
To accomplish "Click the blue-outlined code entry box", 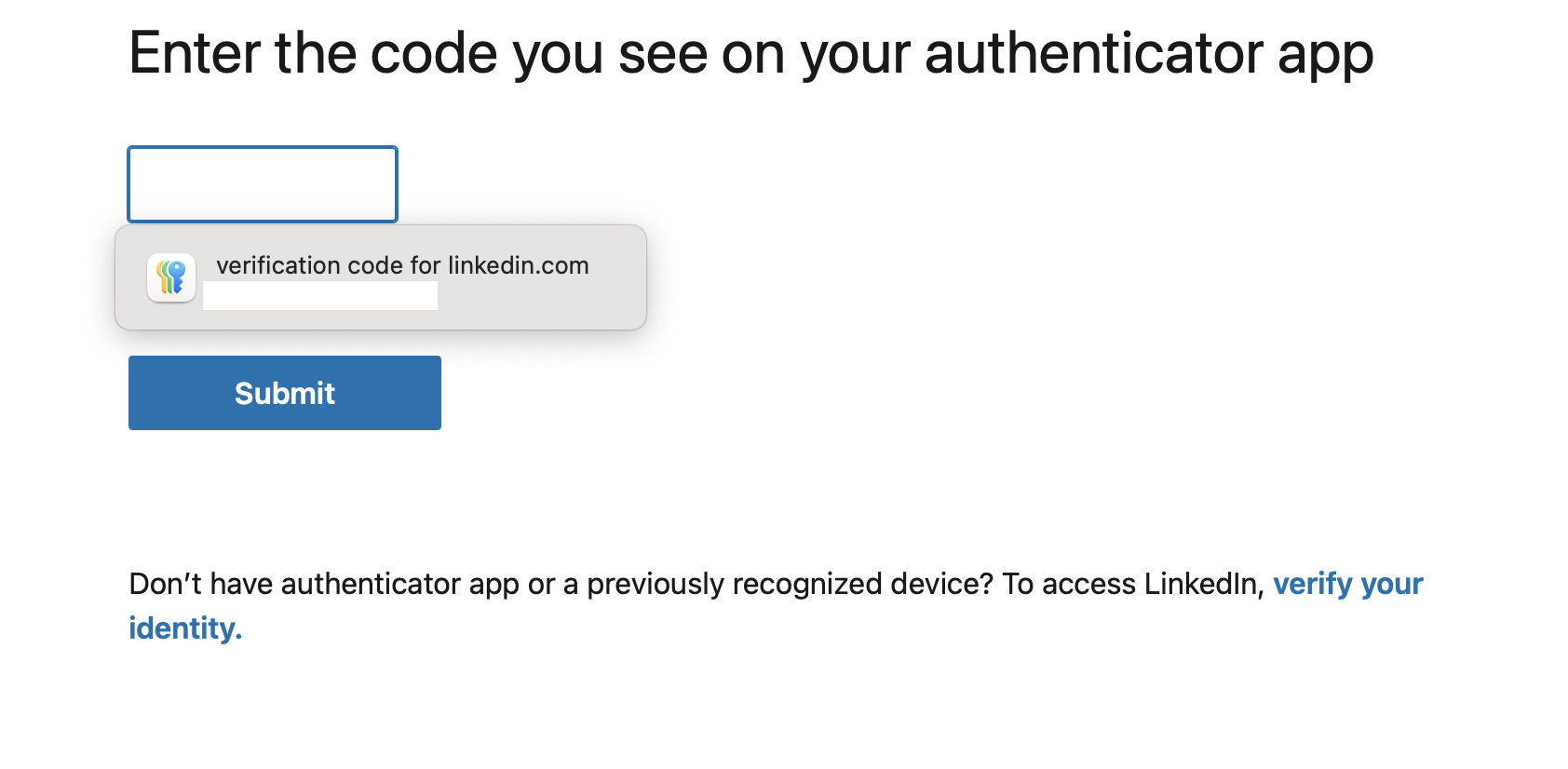I will pyautogui.click(x=263, y=184).
